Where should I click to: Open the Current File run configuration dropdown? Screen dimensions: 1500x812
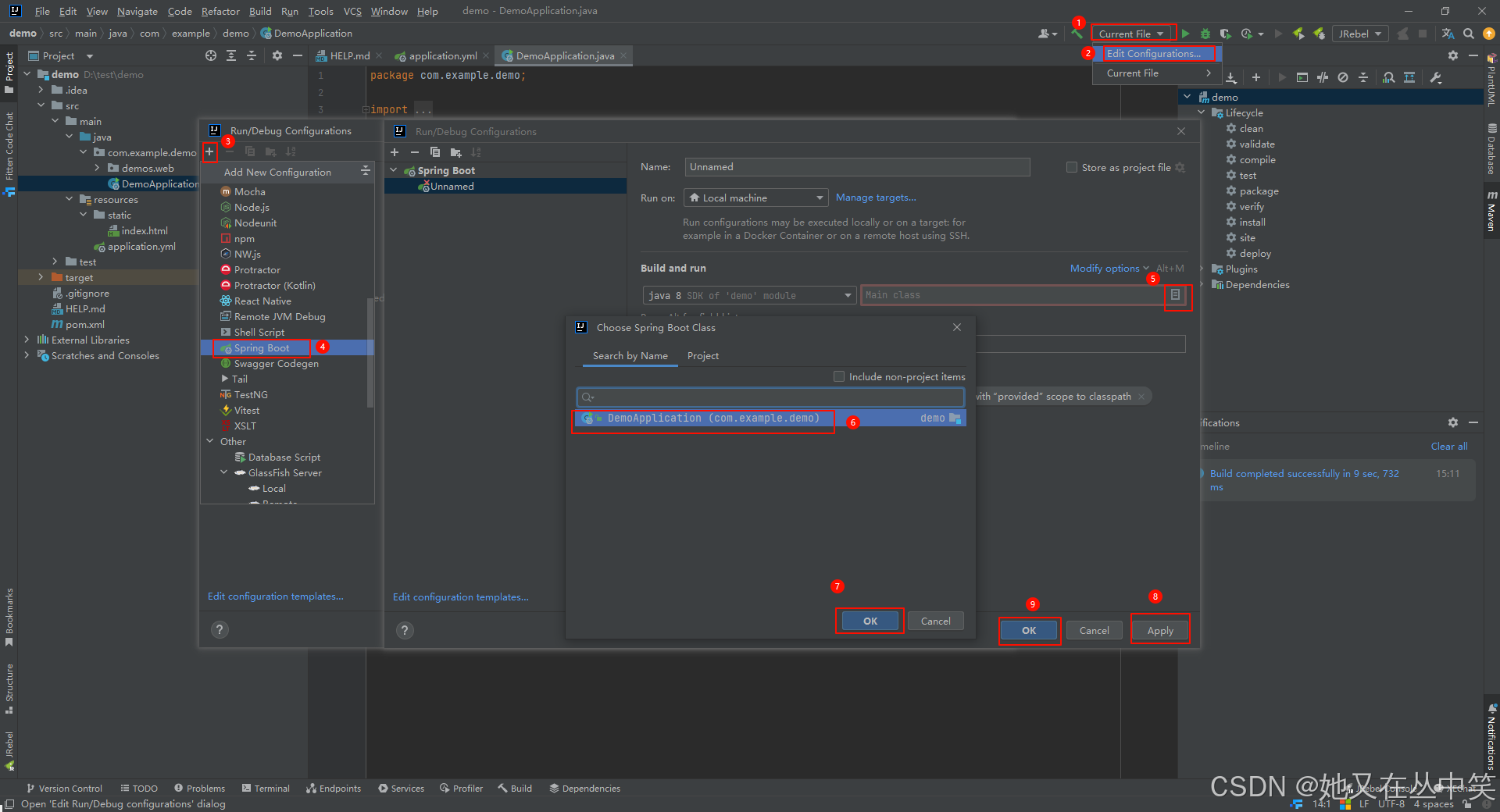coord(1133,34)
